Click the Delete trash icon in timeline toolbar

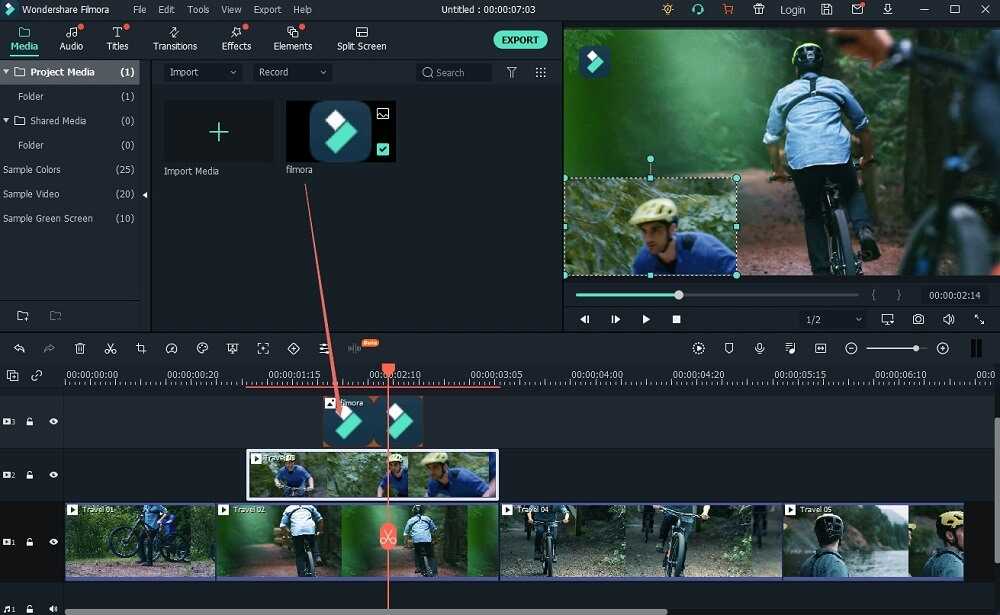(80, 348)
